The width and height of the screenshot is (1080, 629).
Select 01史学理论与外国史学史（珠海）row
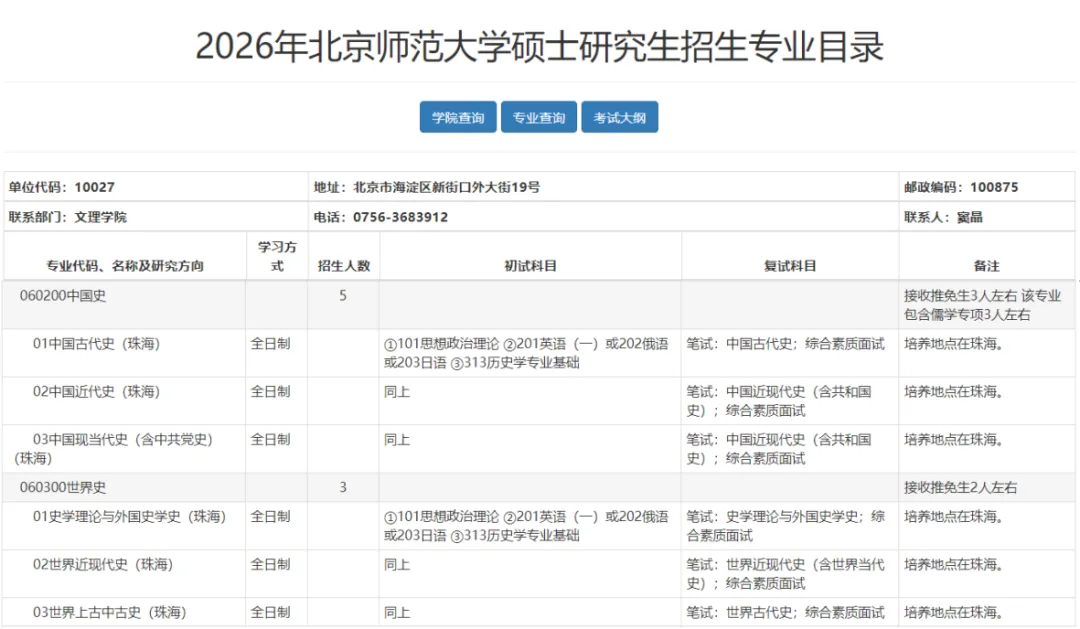539,526
